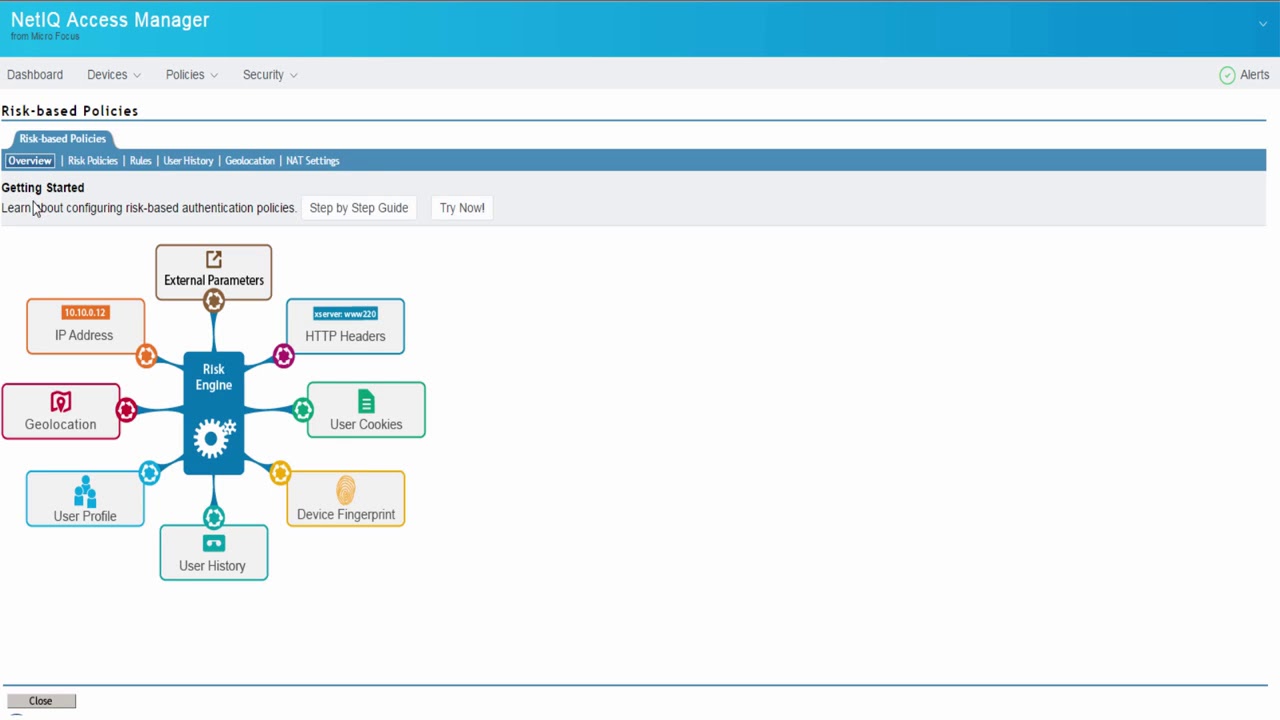Go to the Dashboard menu item
The height and width of the screenshot is (720, 1280).
pos(35,75)
